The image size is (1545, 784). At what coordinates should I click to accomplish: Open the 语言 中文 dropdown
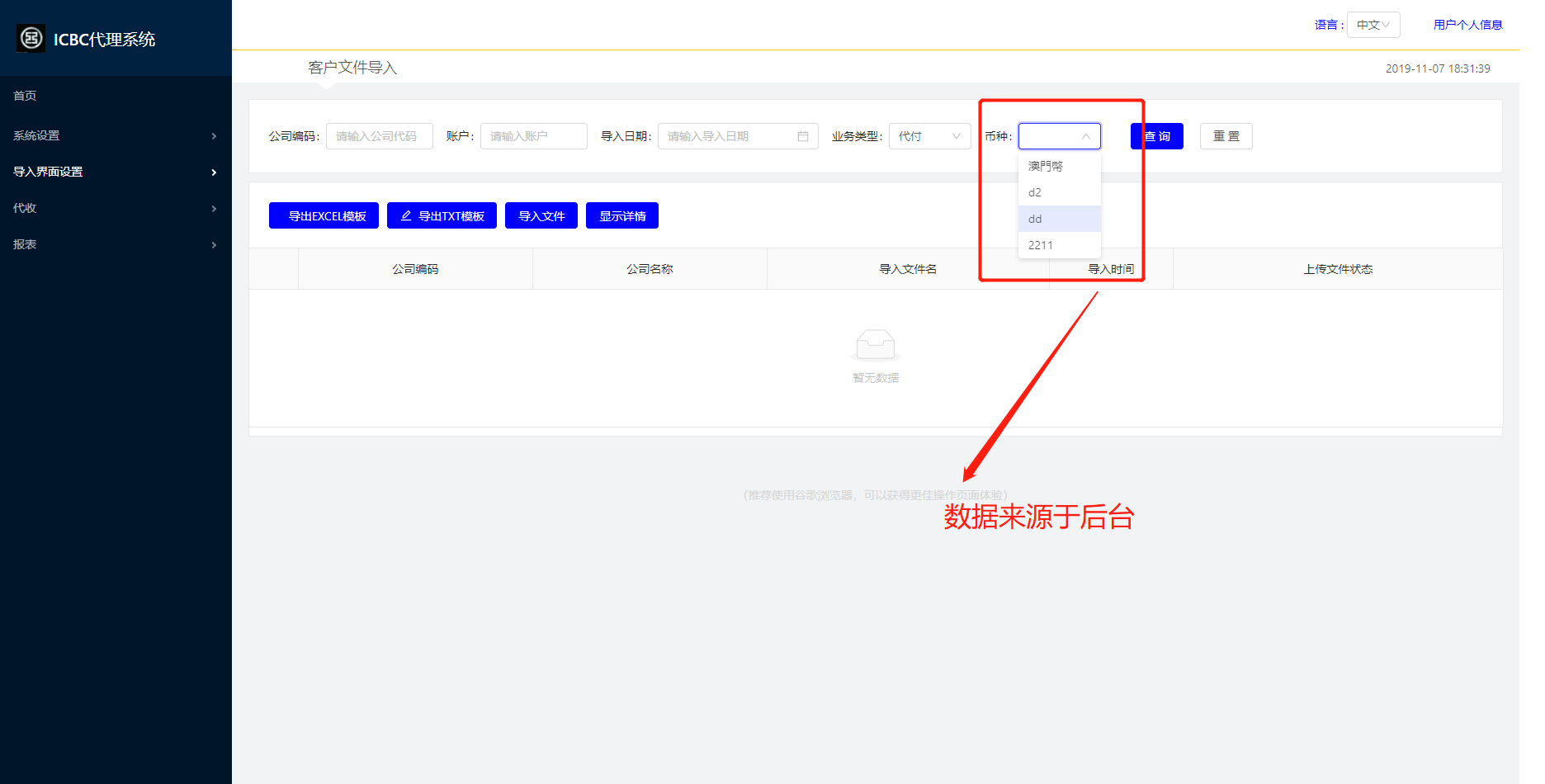[x=1373, y=25]
